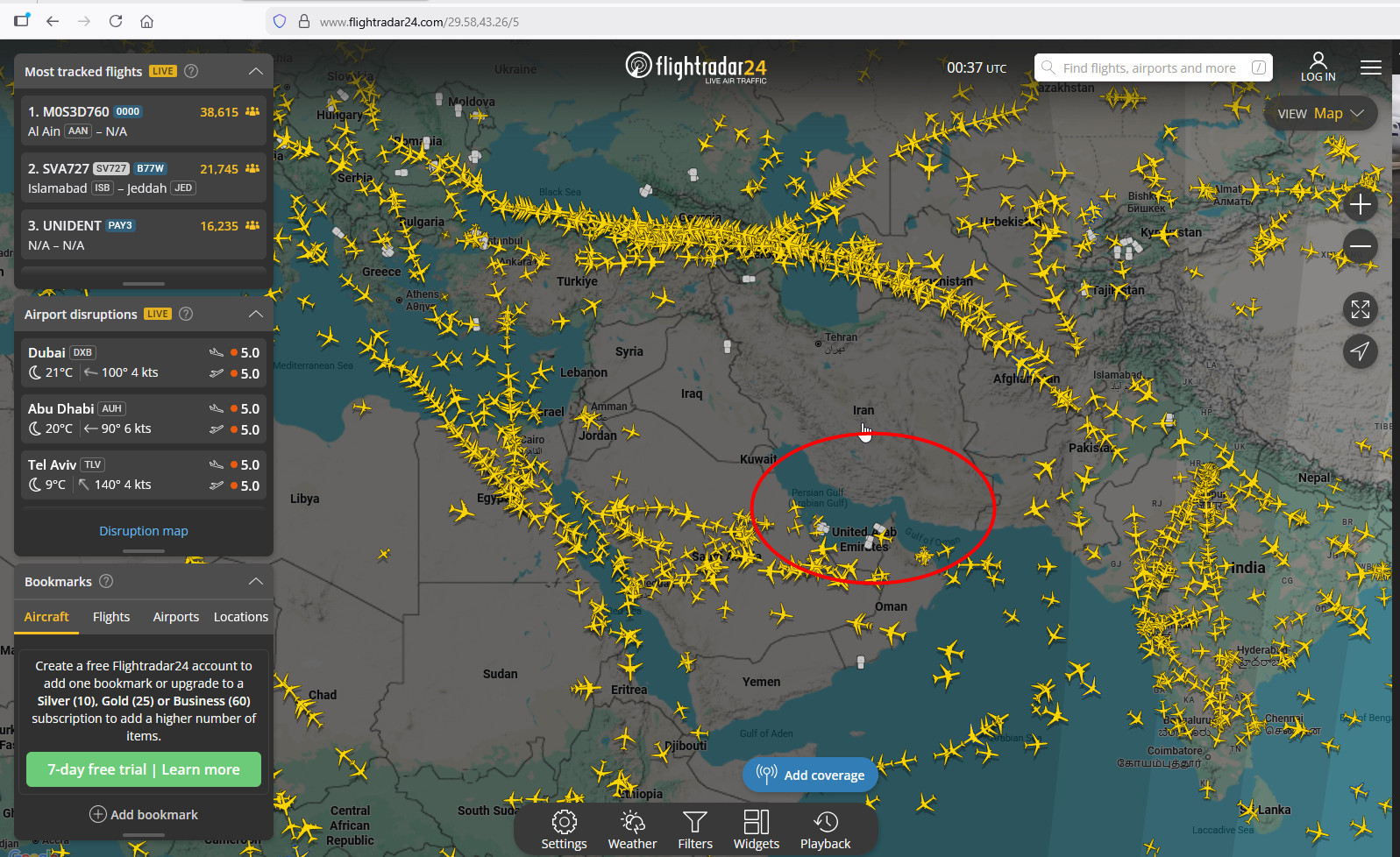
Task: Toggle fullscreen map view icon
Action: [x=1361, y=309]
